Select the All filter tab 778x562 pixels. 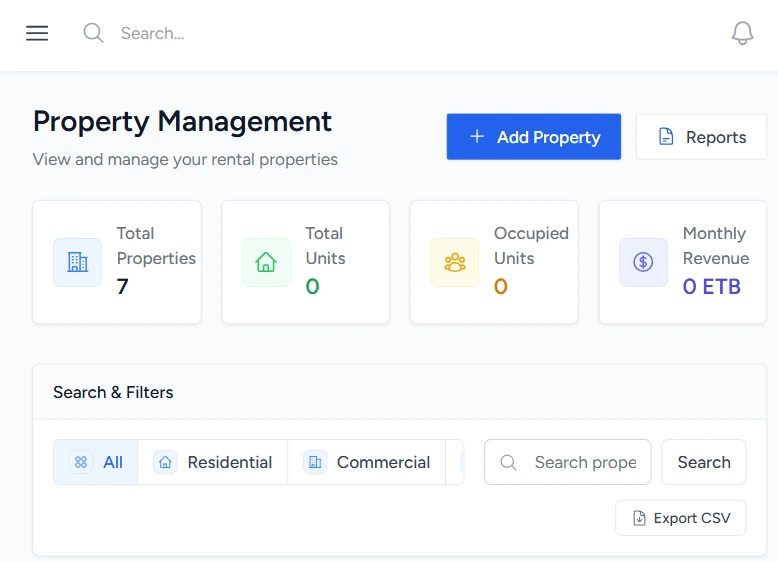(96, 462)
